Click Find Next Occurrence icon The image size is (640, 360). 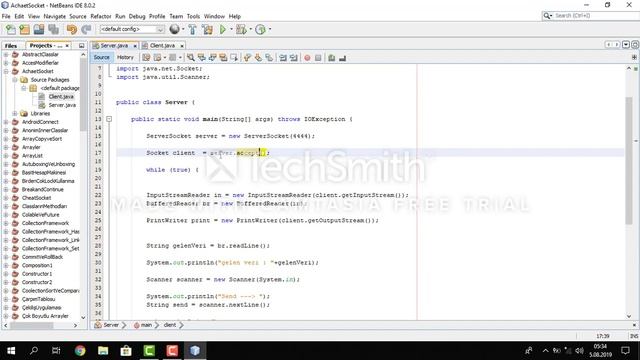point(212,58)
